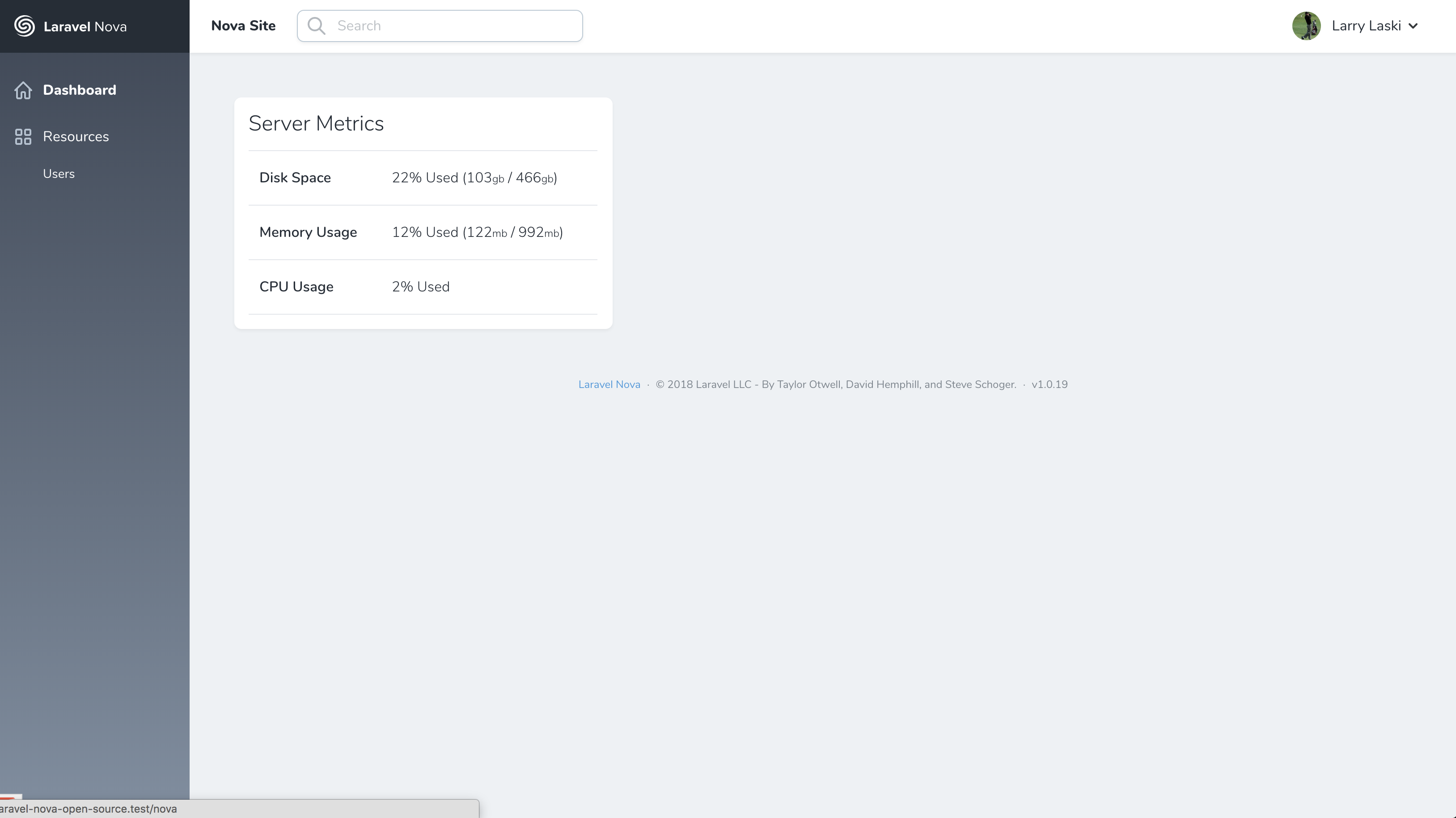
Task: Click Larry Laski's avatar picture
Action: tap(1306, 26)
